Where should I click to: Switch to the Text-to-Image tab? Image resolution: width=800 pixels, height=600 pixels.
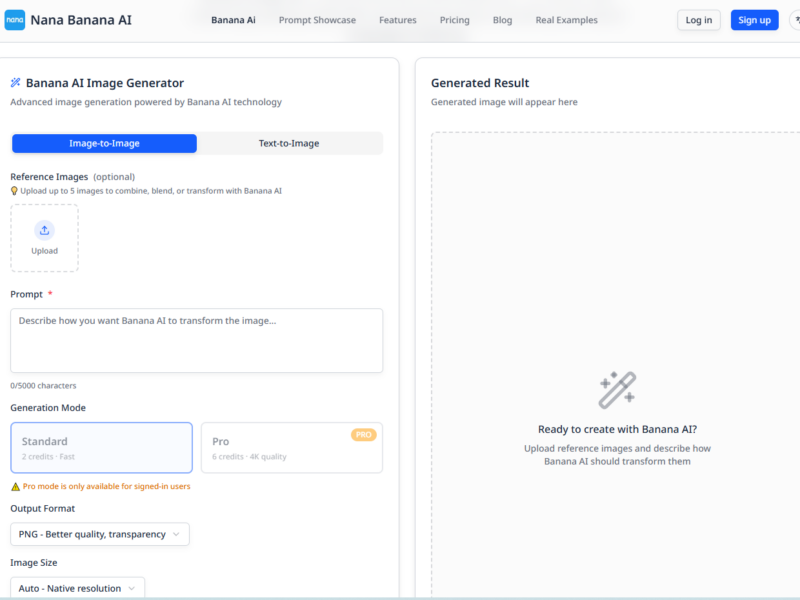pyautogui.click(x=289, y=143)
